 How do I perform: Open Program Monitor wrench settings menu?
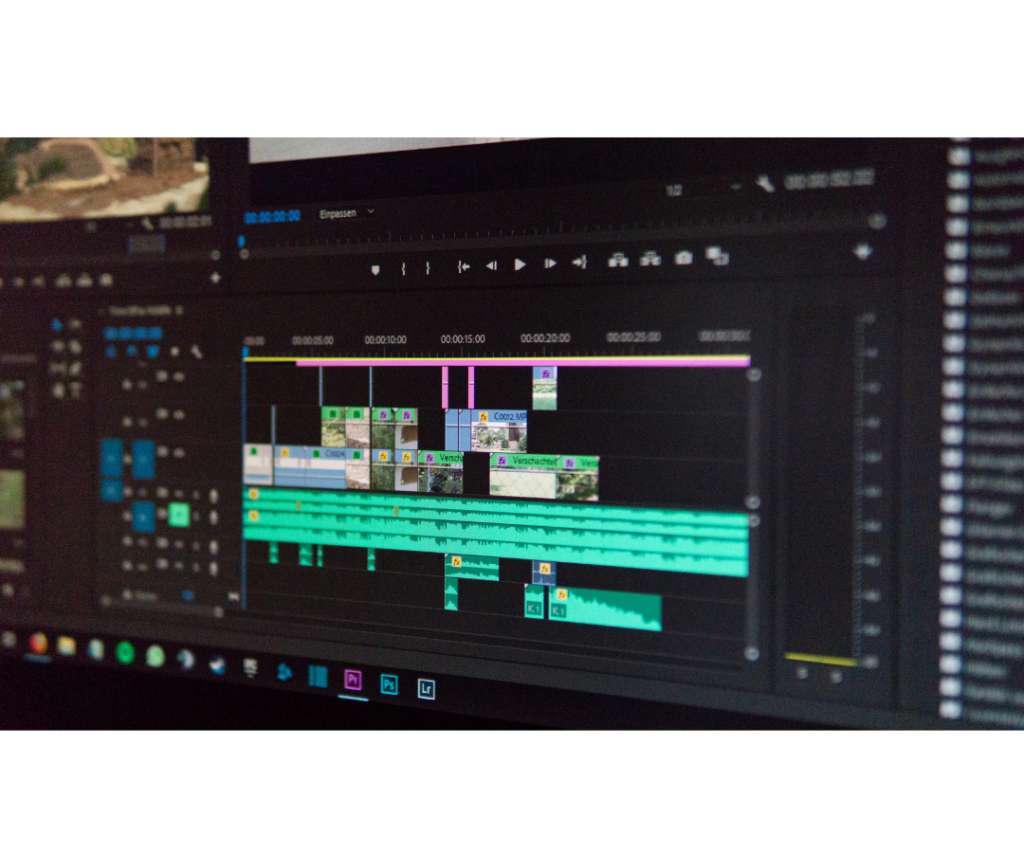765,183
